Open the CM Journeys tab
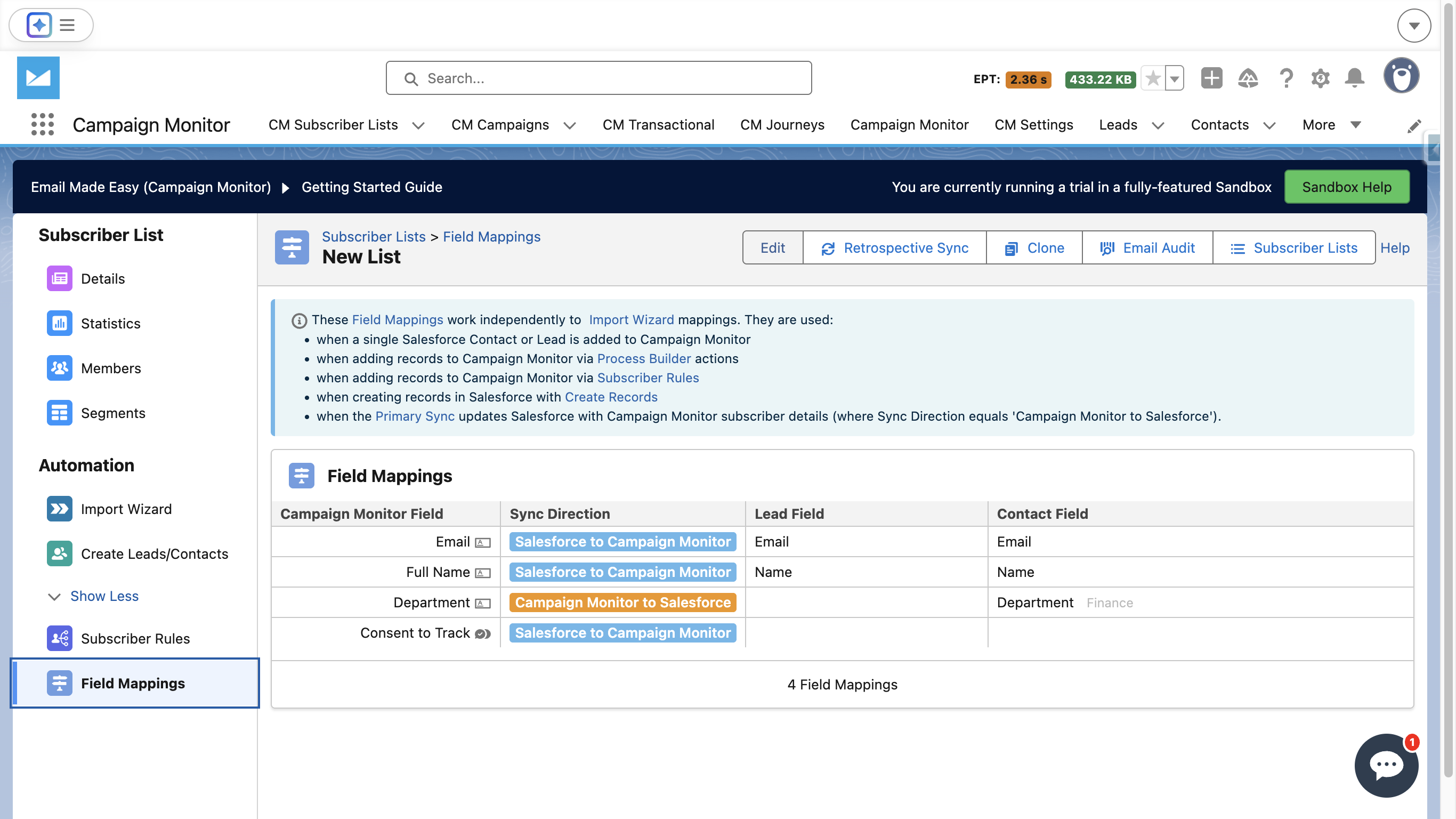 (x=782, y=124)
